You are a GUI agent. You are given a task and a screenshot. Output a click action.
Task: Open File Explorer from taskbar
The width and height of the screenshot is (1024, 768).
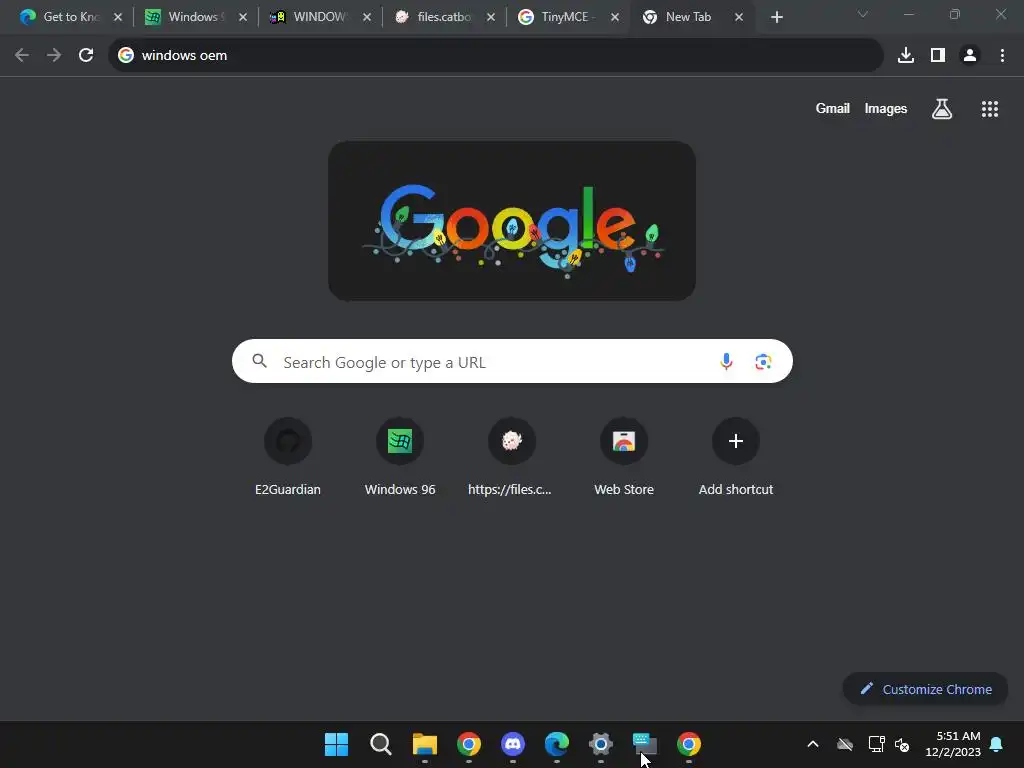click(424, 744)
